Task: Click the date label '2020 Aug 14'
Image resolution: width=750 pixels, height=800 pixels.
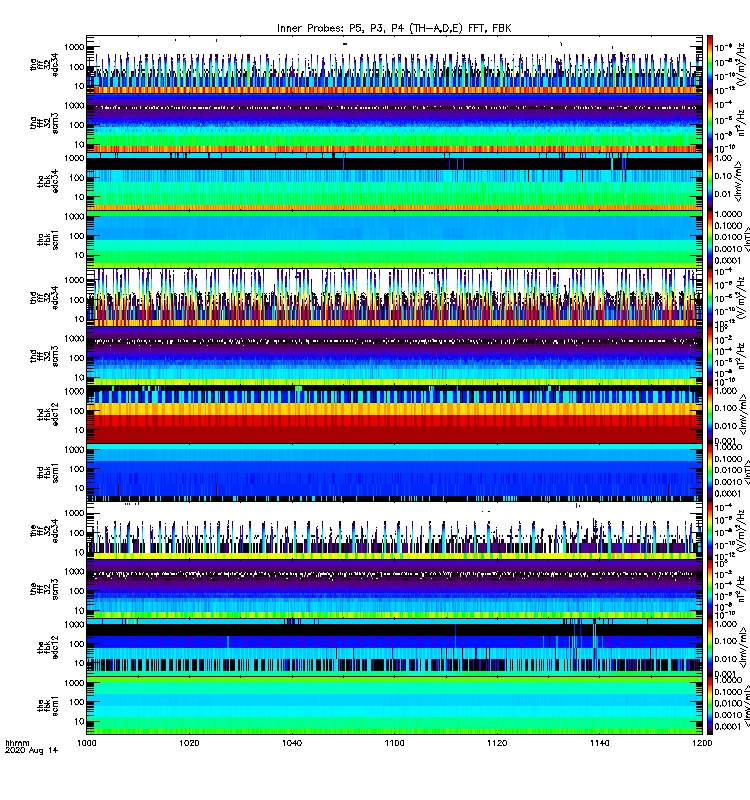Action: tap(32, 750)
